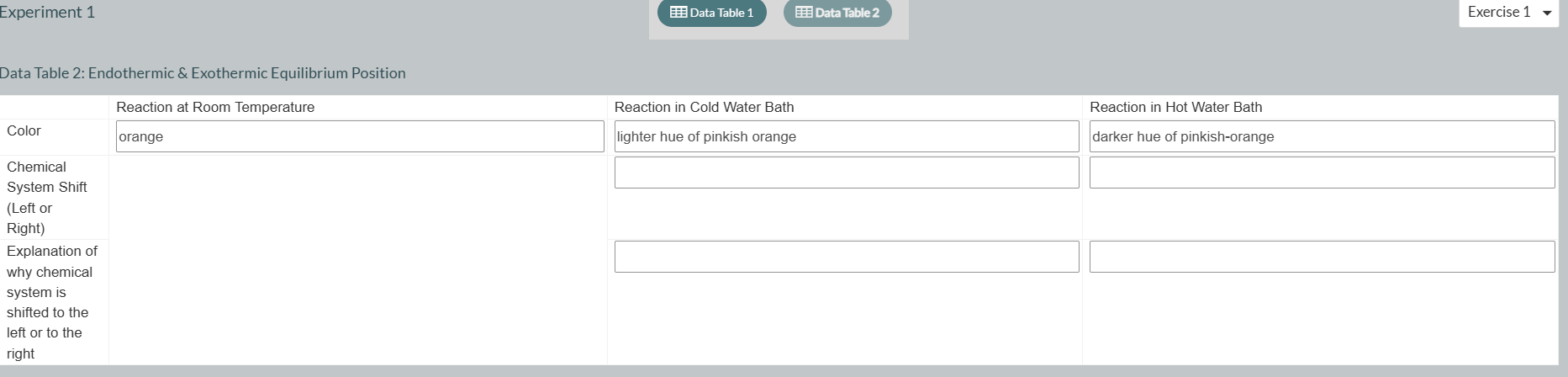This screenshot has width=1568, height=377.
Task: Click the cold water bath system shift field
Action: 847,173
